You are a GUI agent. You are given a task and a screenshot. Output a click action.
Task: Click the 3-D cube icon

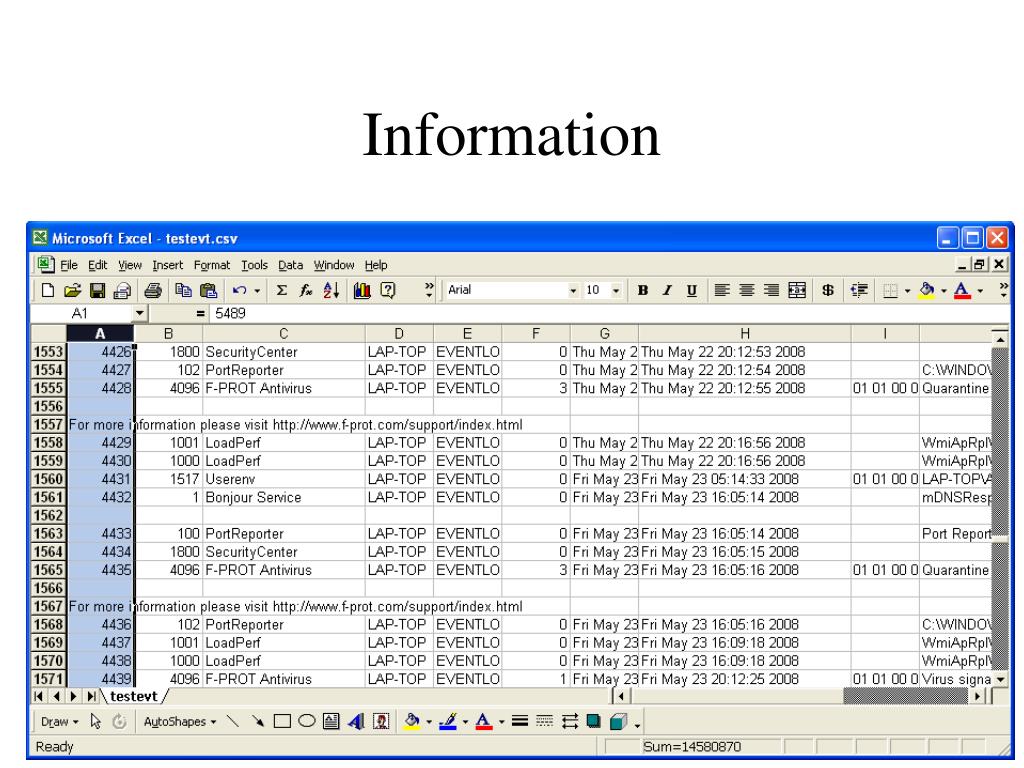pyautogui.click(x=618, y=722)
